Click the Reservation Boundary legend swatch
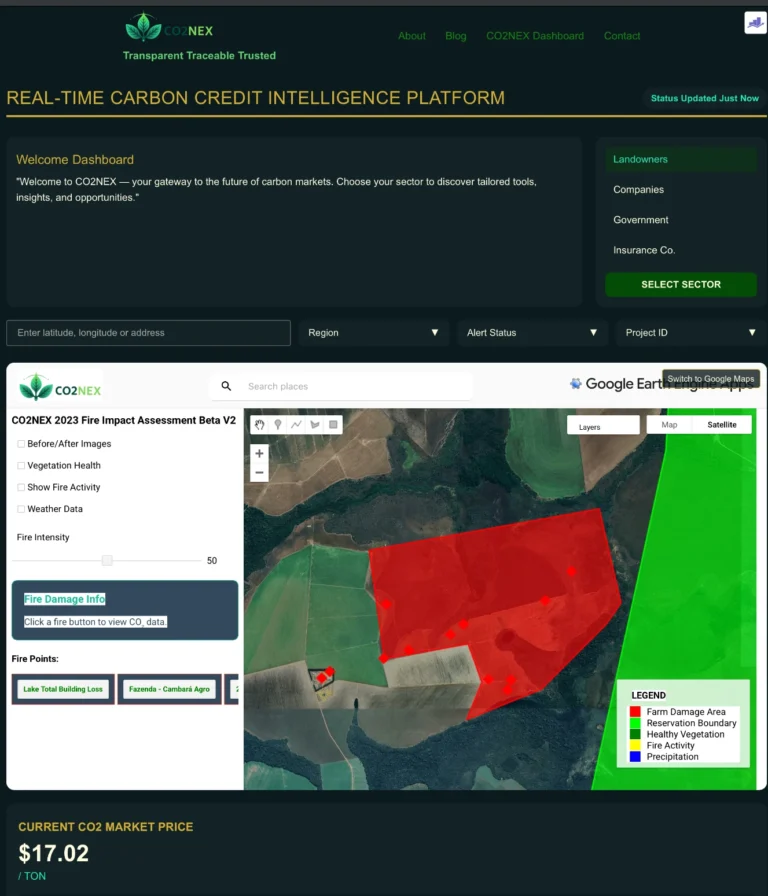The image size is (768, 896). (635, 723)
